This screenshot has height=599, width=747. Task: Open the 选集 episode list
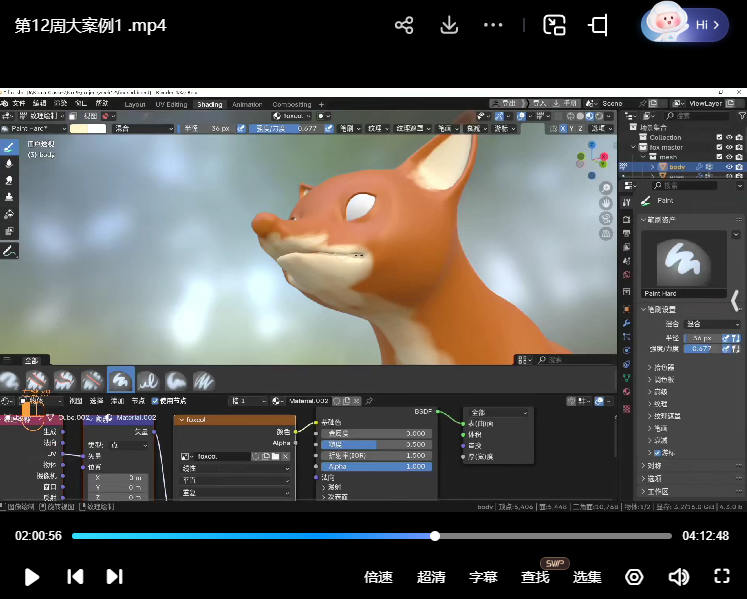pyautogui.click(x=587, y=577)
